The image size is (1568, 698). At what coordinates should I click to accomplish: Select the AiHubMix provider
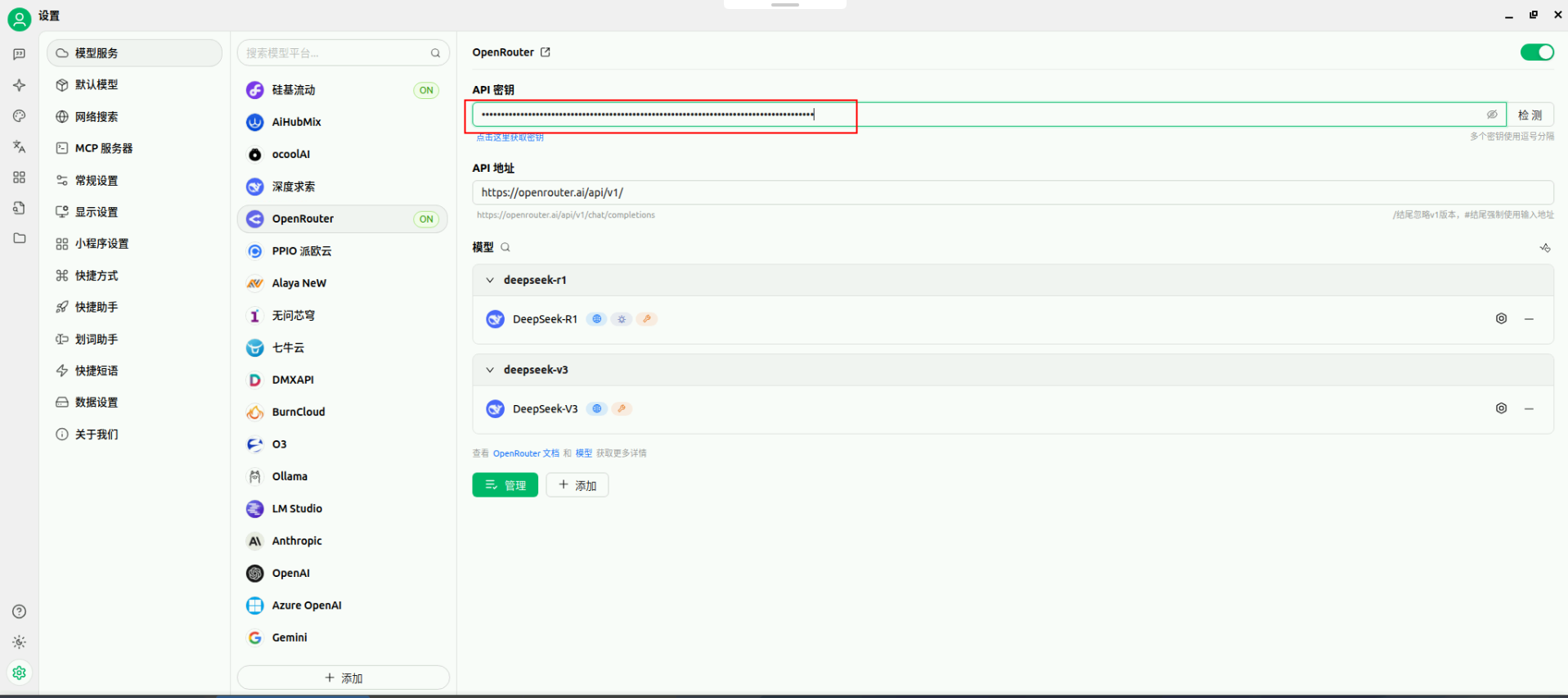(x=343, y=122)
